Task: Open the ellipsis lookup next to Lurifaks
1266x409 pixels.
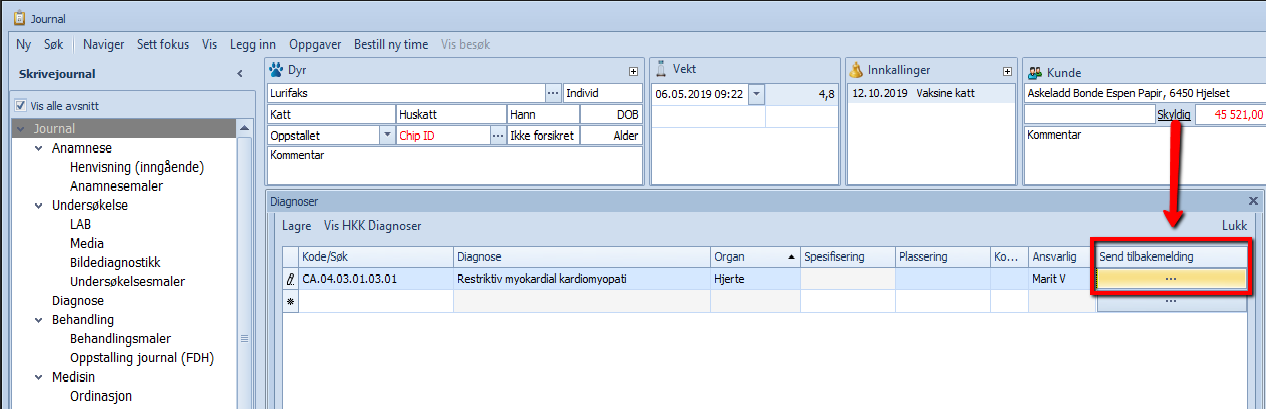Action: pos(553,93)
